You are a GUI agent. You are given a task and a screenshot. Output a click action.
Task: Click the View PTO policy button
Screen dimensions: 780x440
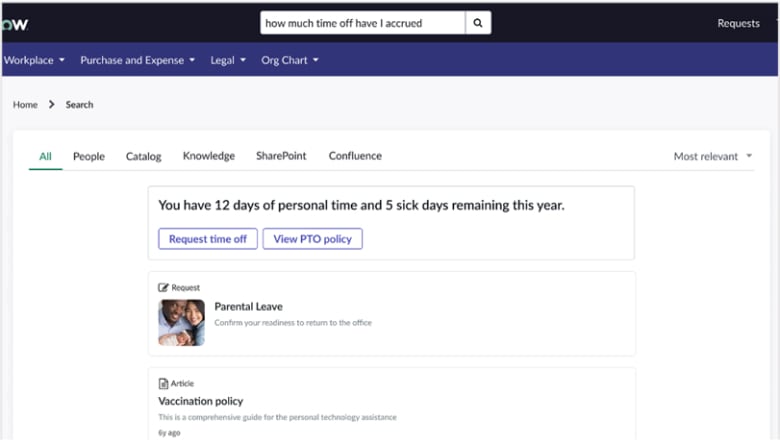(312, 239)
